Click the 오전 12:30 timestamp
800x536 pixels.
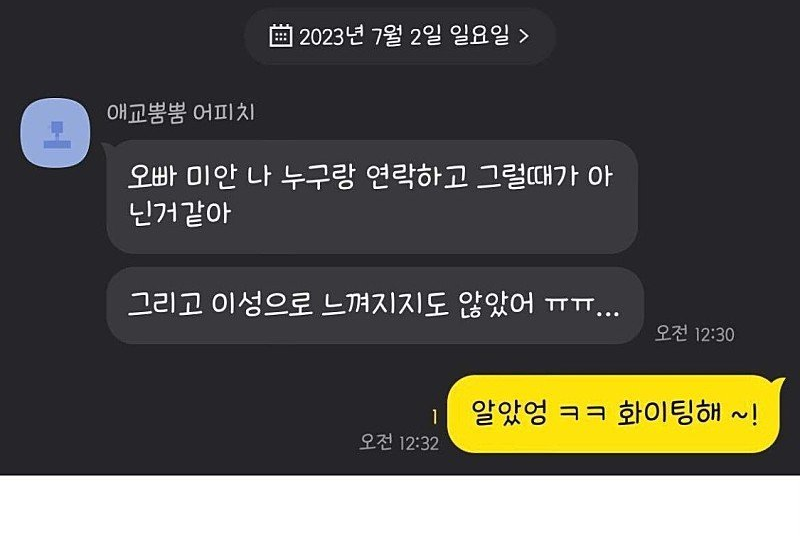pyautogui.click(x=694, y=334)
